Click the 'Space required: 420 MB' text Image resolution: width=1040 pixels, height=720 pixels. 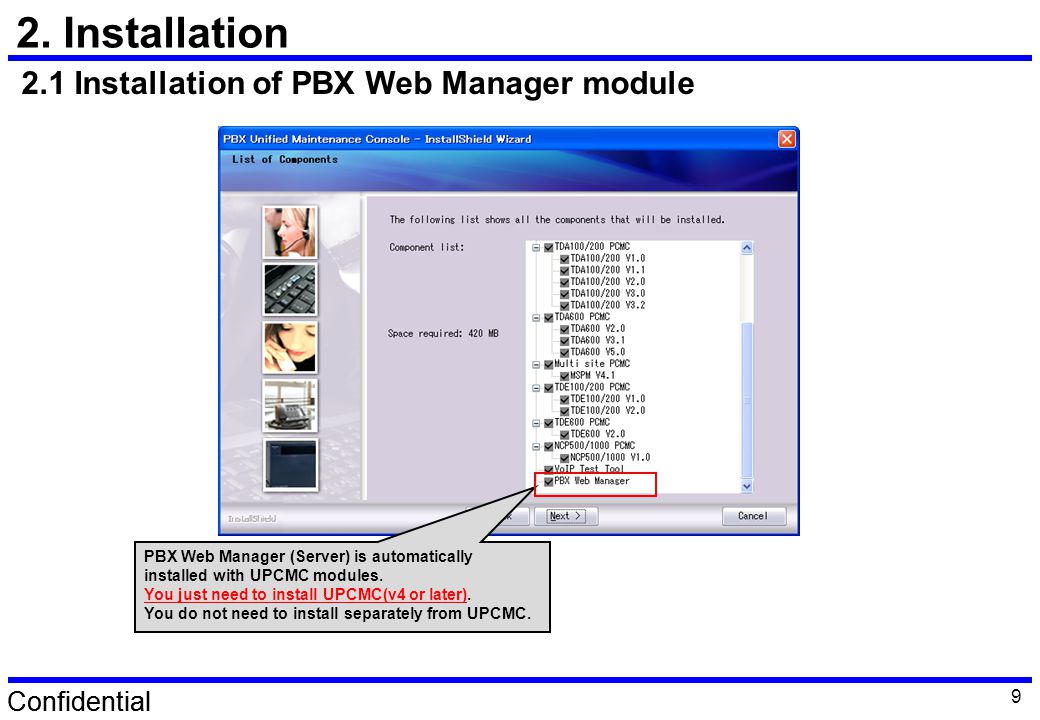pyautogui.click(x=443, y=333)
